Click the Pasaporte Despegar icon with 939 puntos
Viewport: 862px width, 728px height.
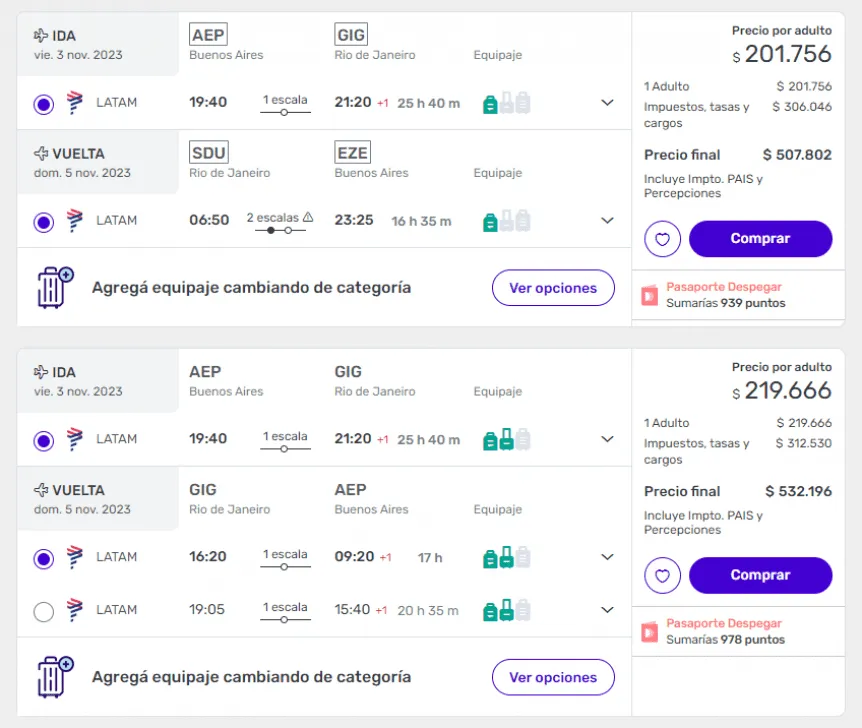coord(650,295)
